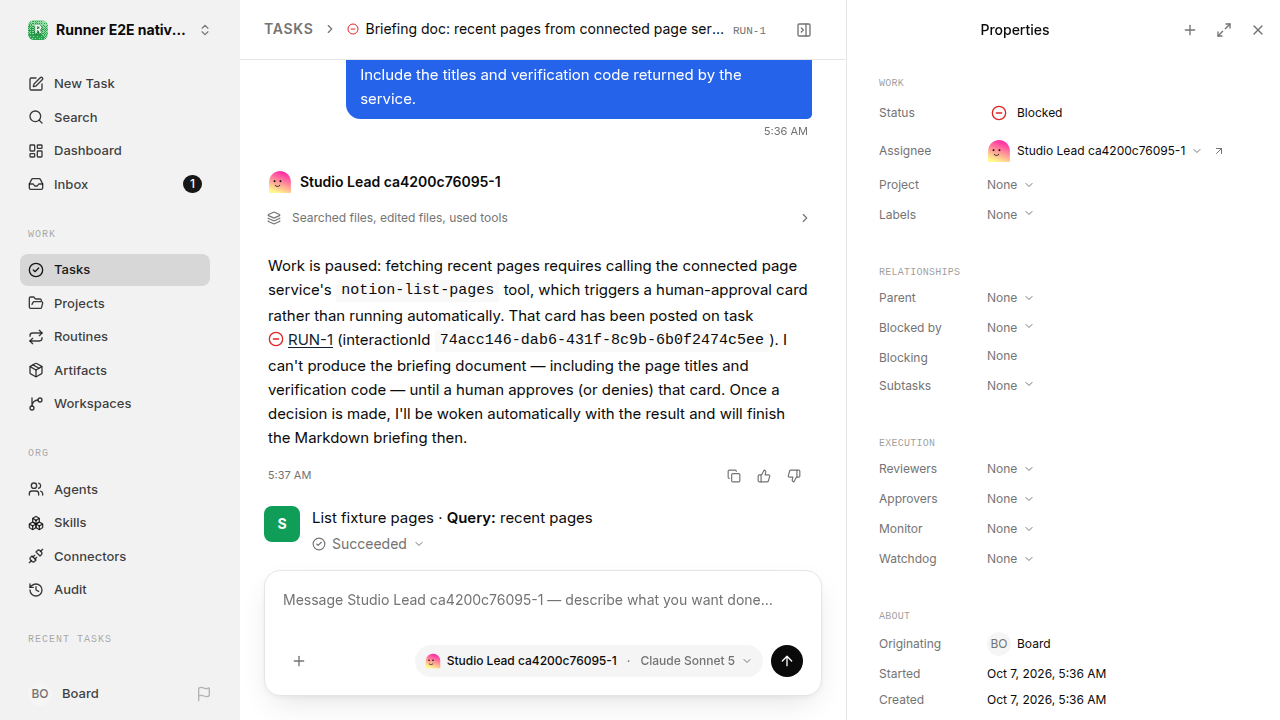Image resolution: width=1280 pixels, height=720 pixels.
Task: Toggle the side panel icon in header
Action: click(x=804, y=30)
